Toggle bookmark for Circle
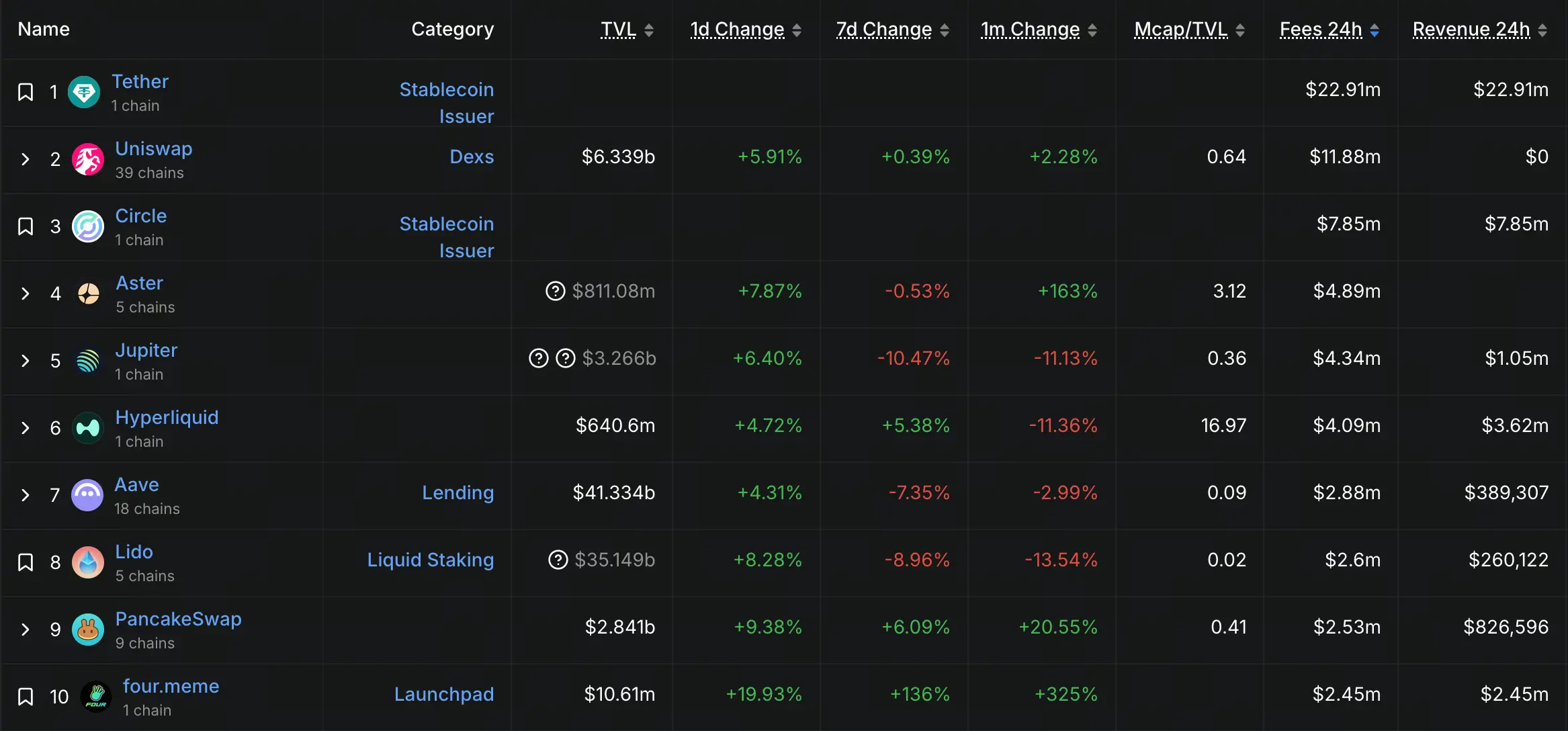Screen dimensions: 1568x731 coord(26,226)
